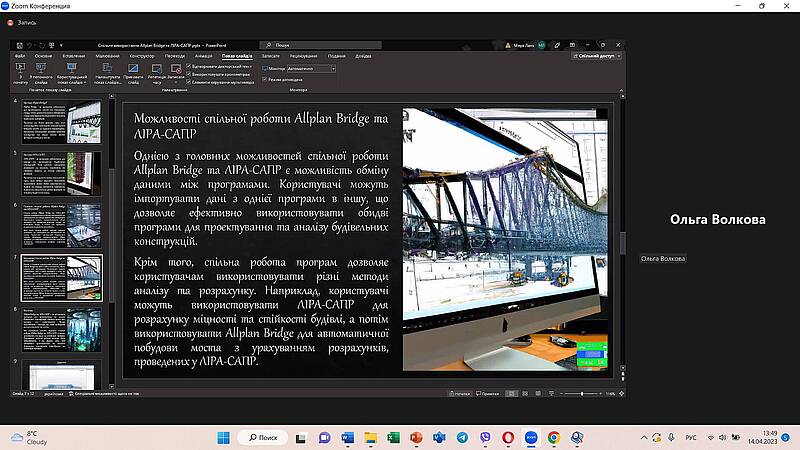Image resolution: width=800 pixels, height=450 pixels.
Task: Click Comments button in status bar
Action: click(487, 393)
